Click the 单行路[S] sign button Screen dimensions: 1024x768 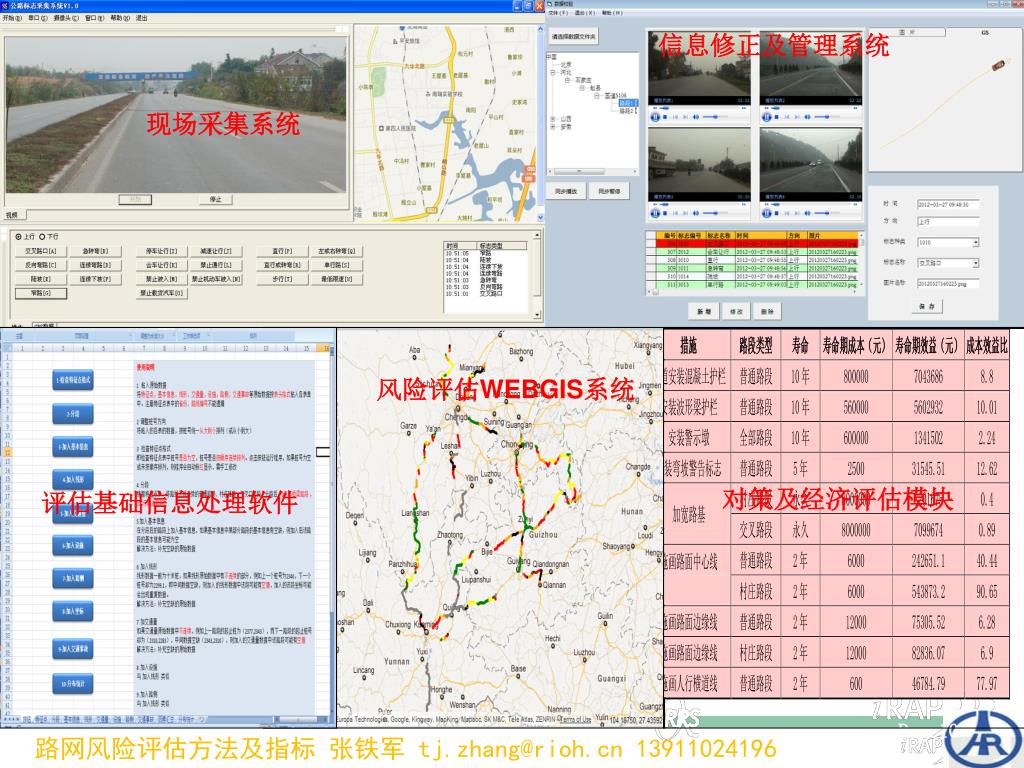pos(336,265)
